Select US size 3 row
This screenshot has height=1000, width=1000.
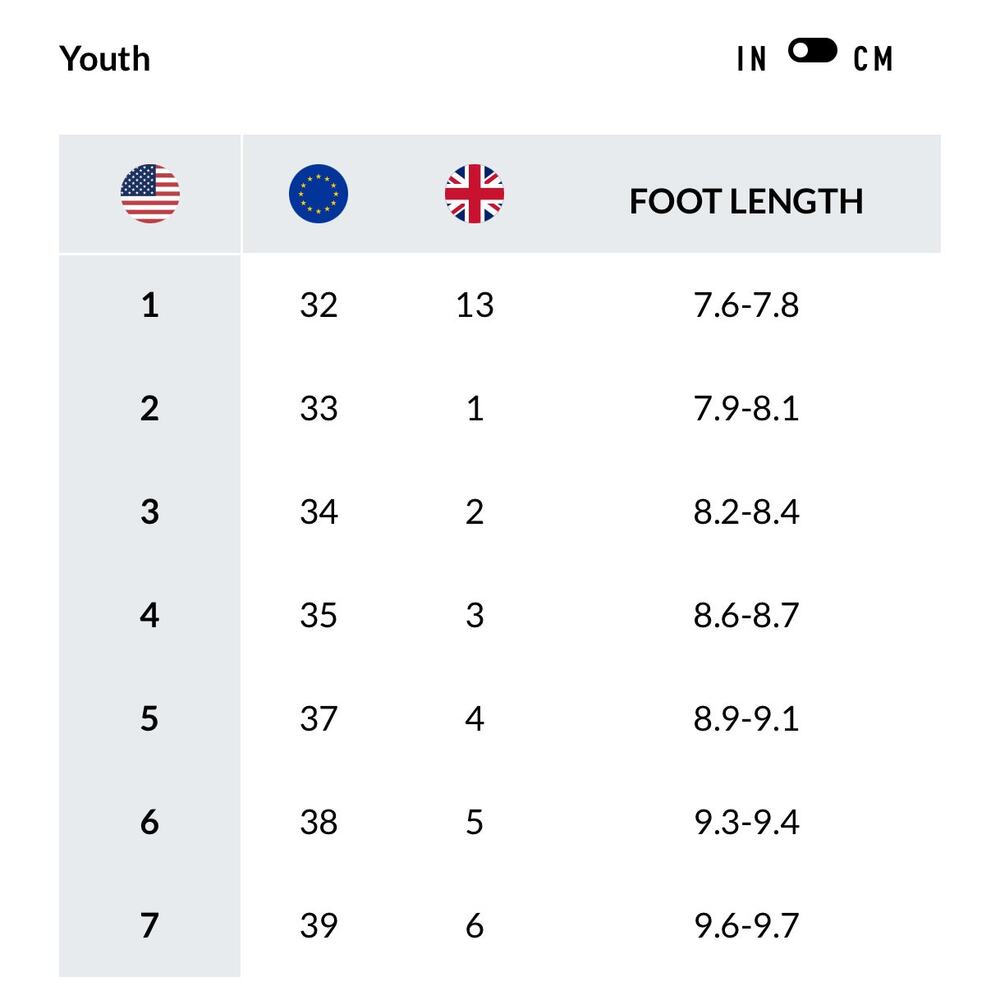(150, 512)
